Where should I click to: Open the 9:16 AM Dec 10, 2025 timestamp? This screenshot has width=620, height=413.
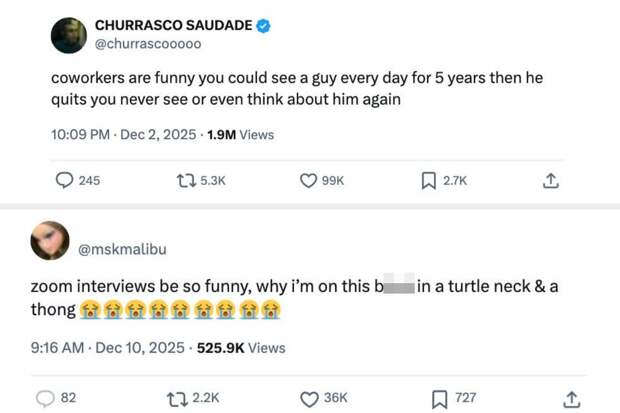tap(107, 348)
